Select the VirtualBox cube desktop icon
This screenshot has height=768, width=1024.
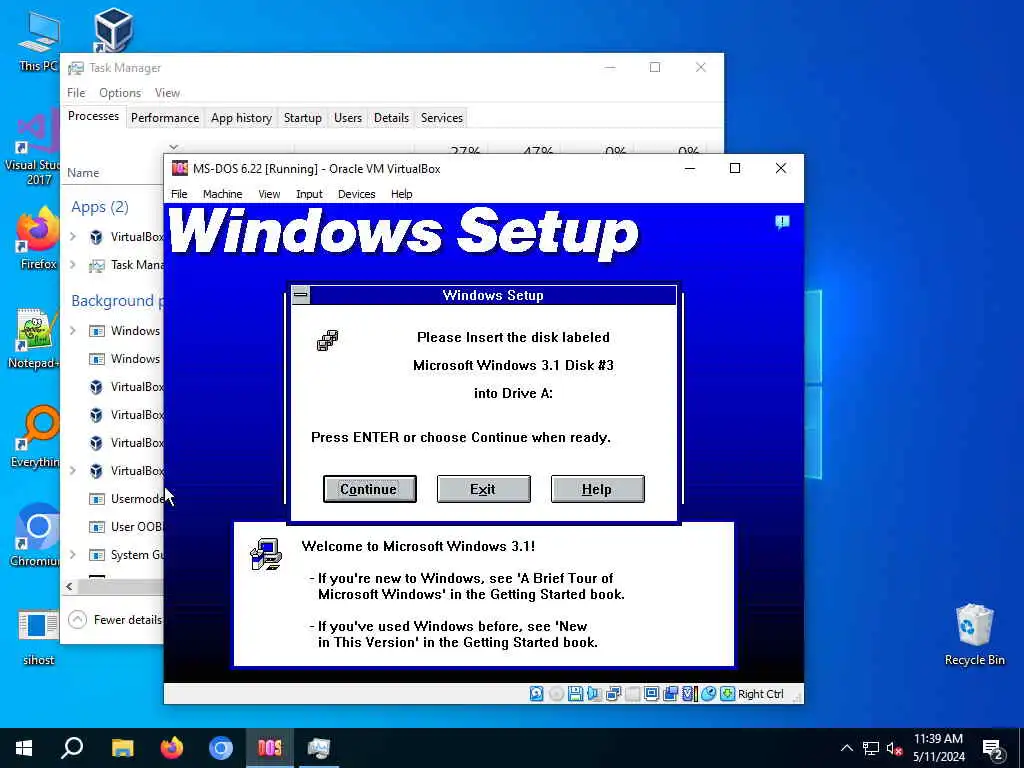113,29
